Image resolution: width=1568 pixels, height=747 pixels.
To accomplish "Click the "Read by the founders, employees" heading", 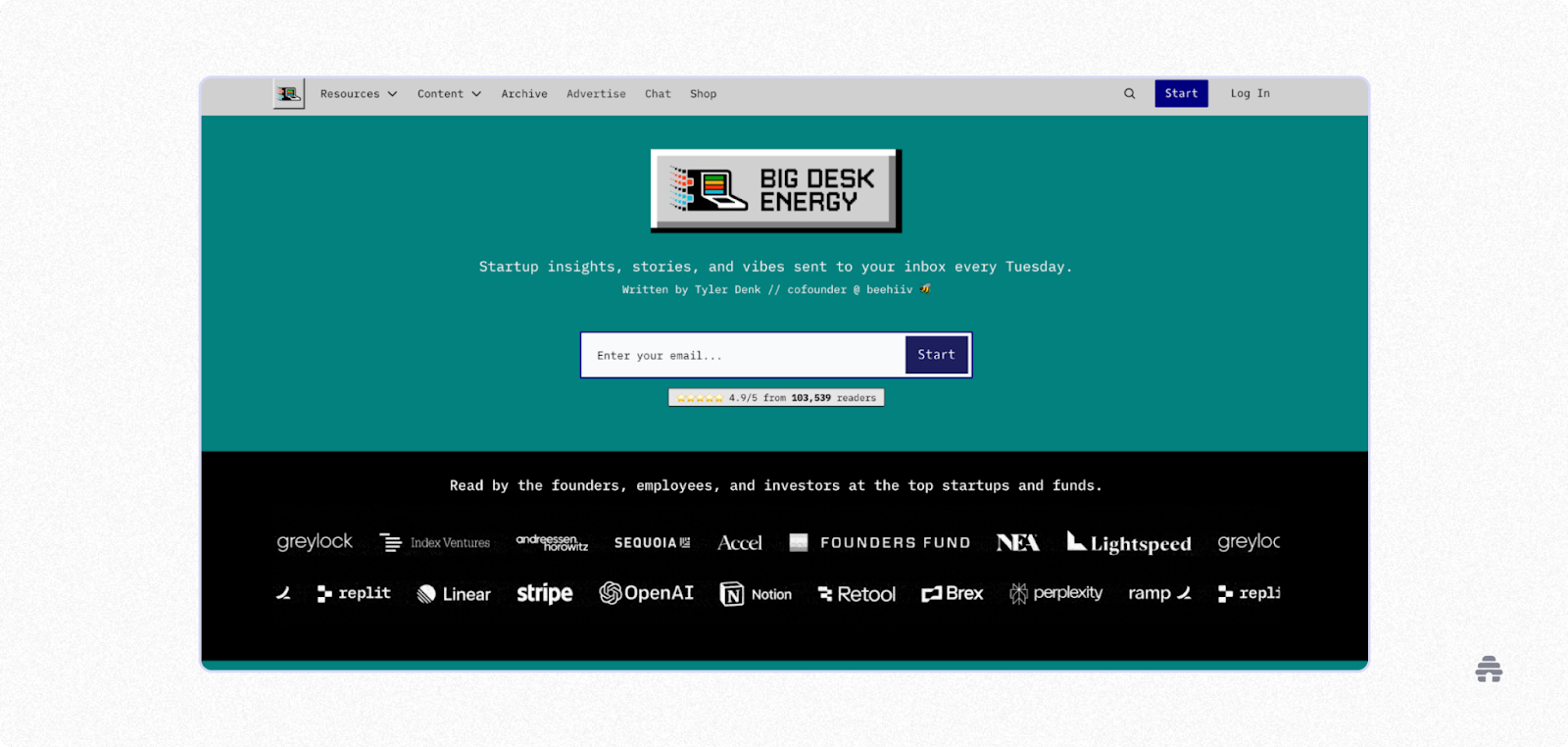I will 775,485.
